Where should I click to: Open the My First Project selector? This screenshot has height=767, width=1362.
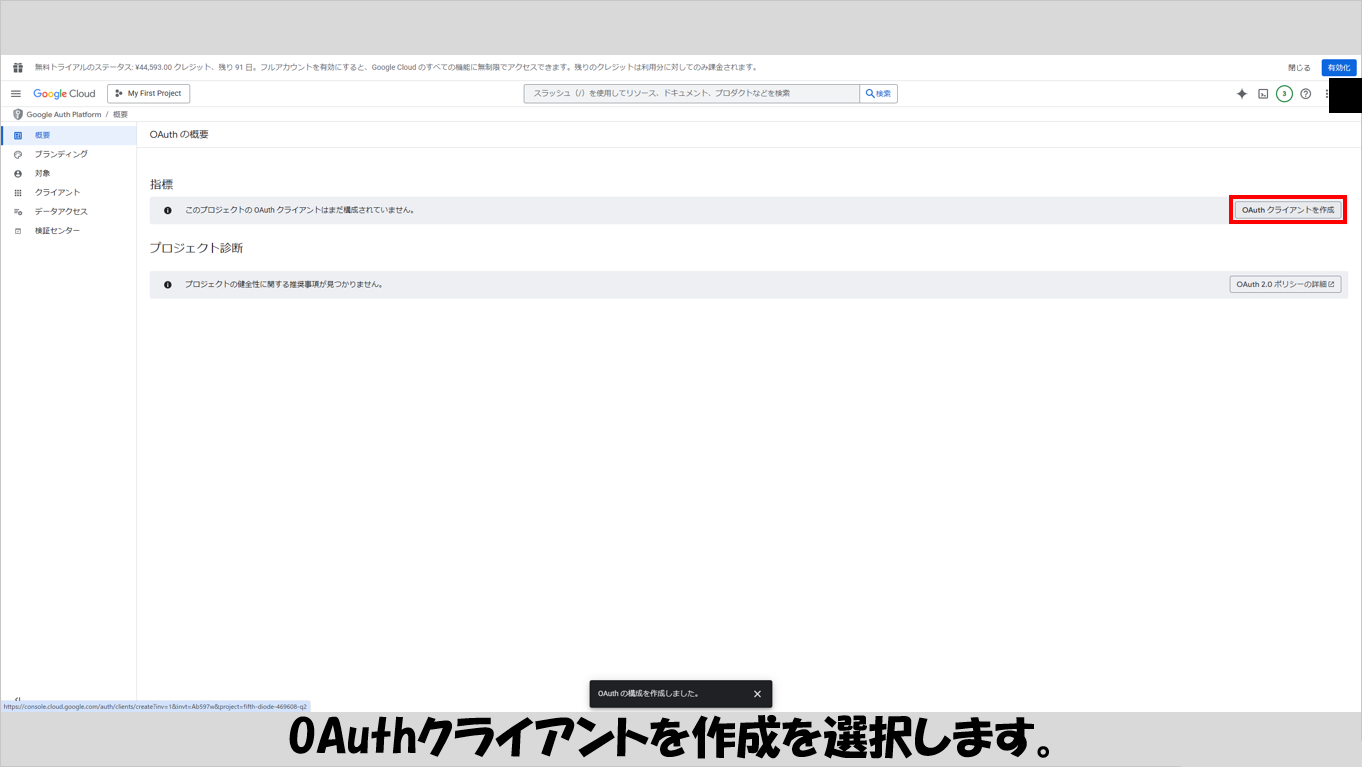tap(148, 94)
